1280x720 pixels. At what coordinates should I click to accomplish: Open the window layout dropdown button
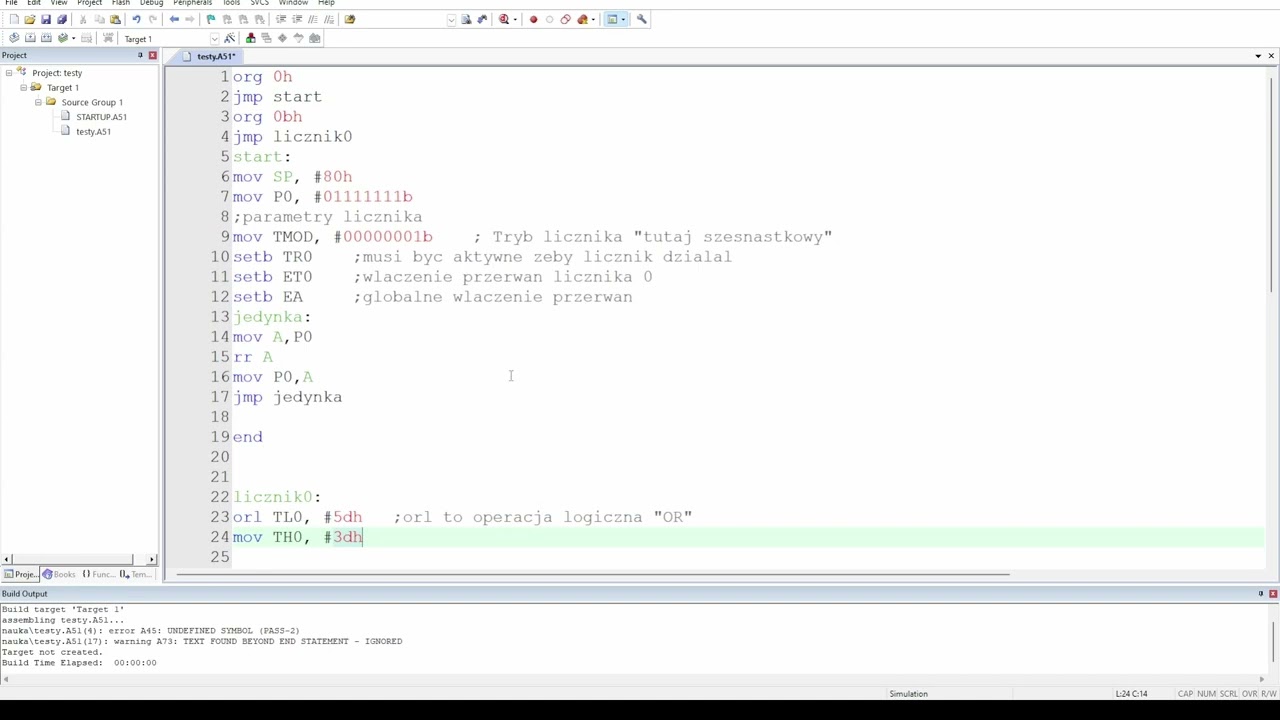tap(624, 19)
